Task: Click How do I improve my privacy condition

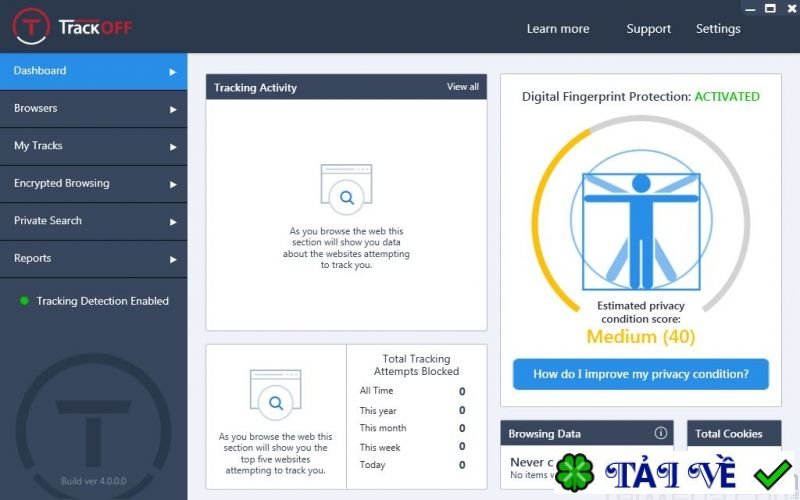Action: click(641, 374)
